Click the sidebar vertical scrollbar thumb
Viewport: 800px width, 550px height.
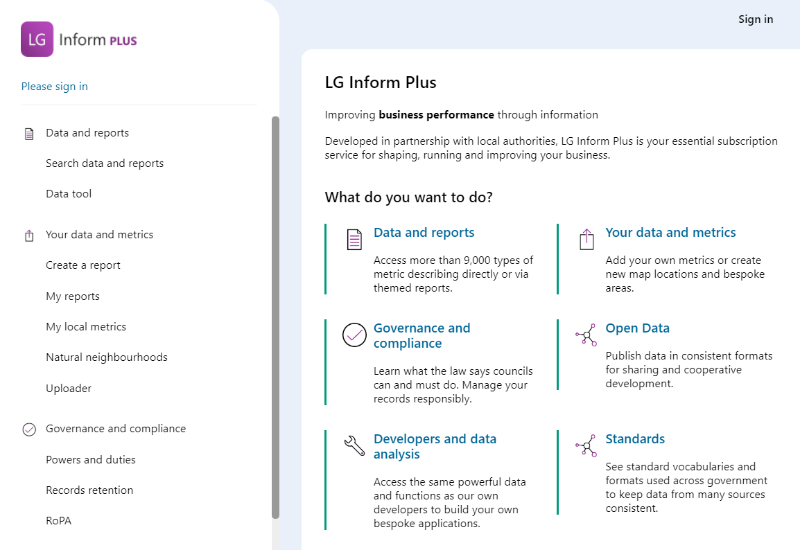[276, 317]
